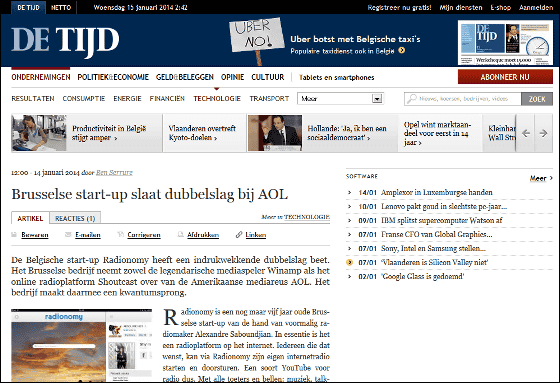Click the Uber No protest sign image

[256, 40]
